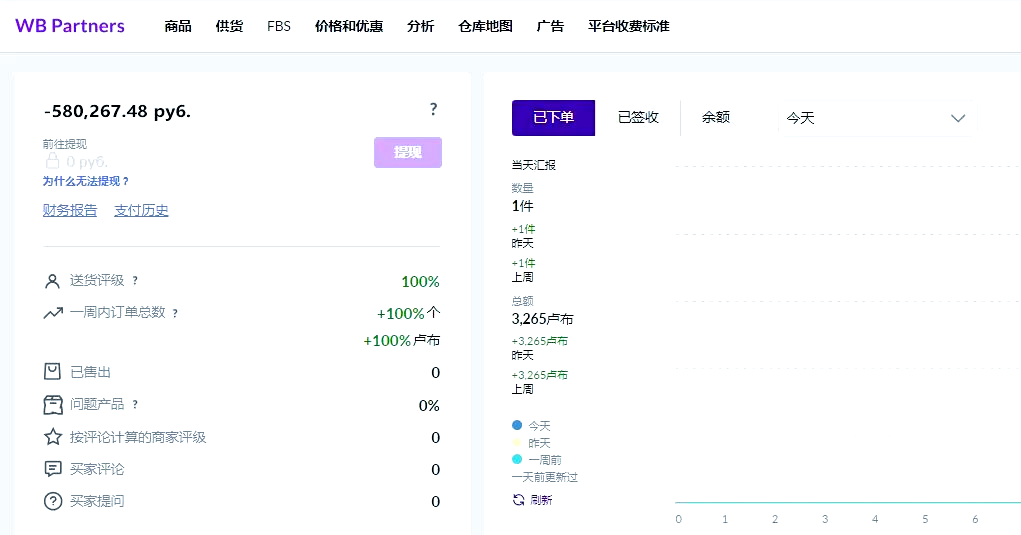Click the 3,265卢布 total value
The image size is (1021, 535).
click(542, 319)
